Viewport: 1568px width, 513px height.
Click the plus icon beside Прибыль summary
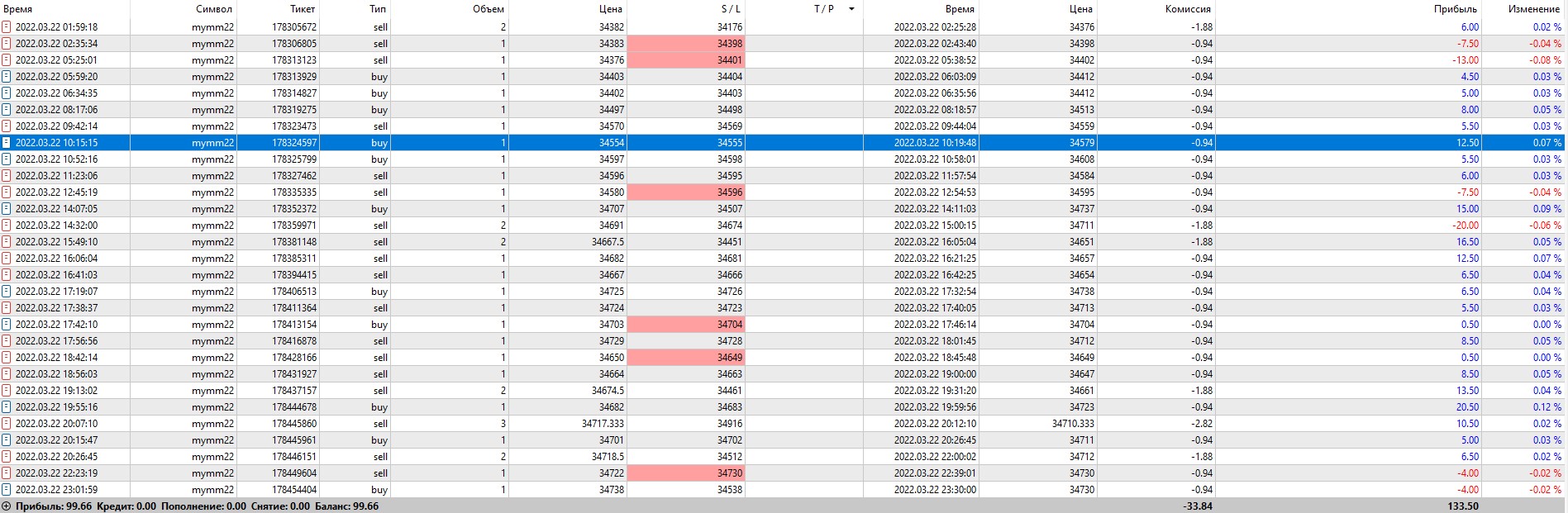point(7,506)
